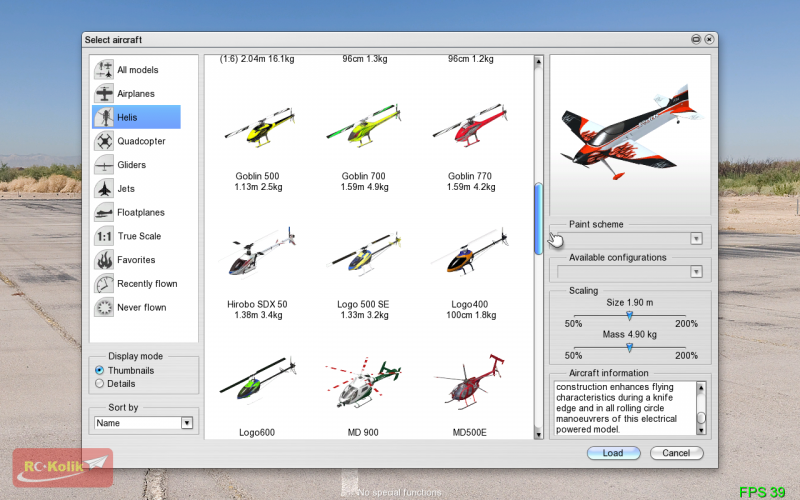Click the Aircraft information scroll down arrow
The height and width of the screenshot is (500, 800).
tap(701, 430)
